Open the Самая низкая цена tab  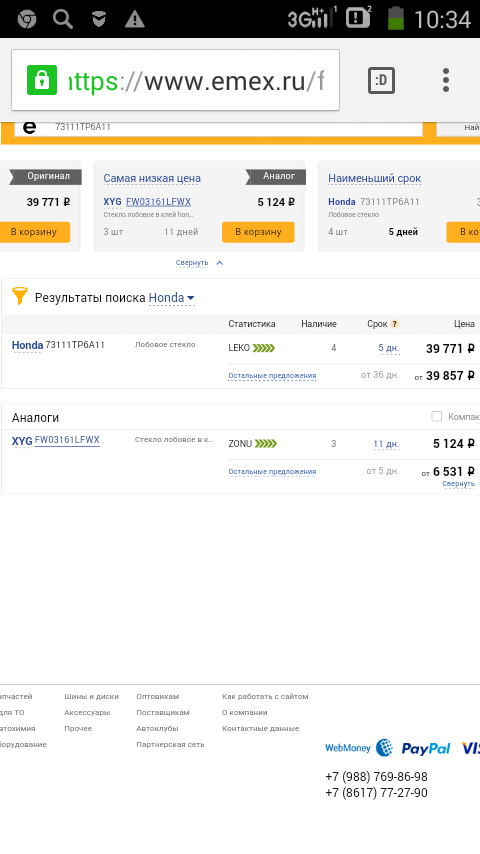click(x=152, y=178)
